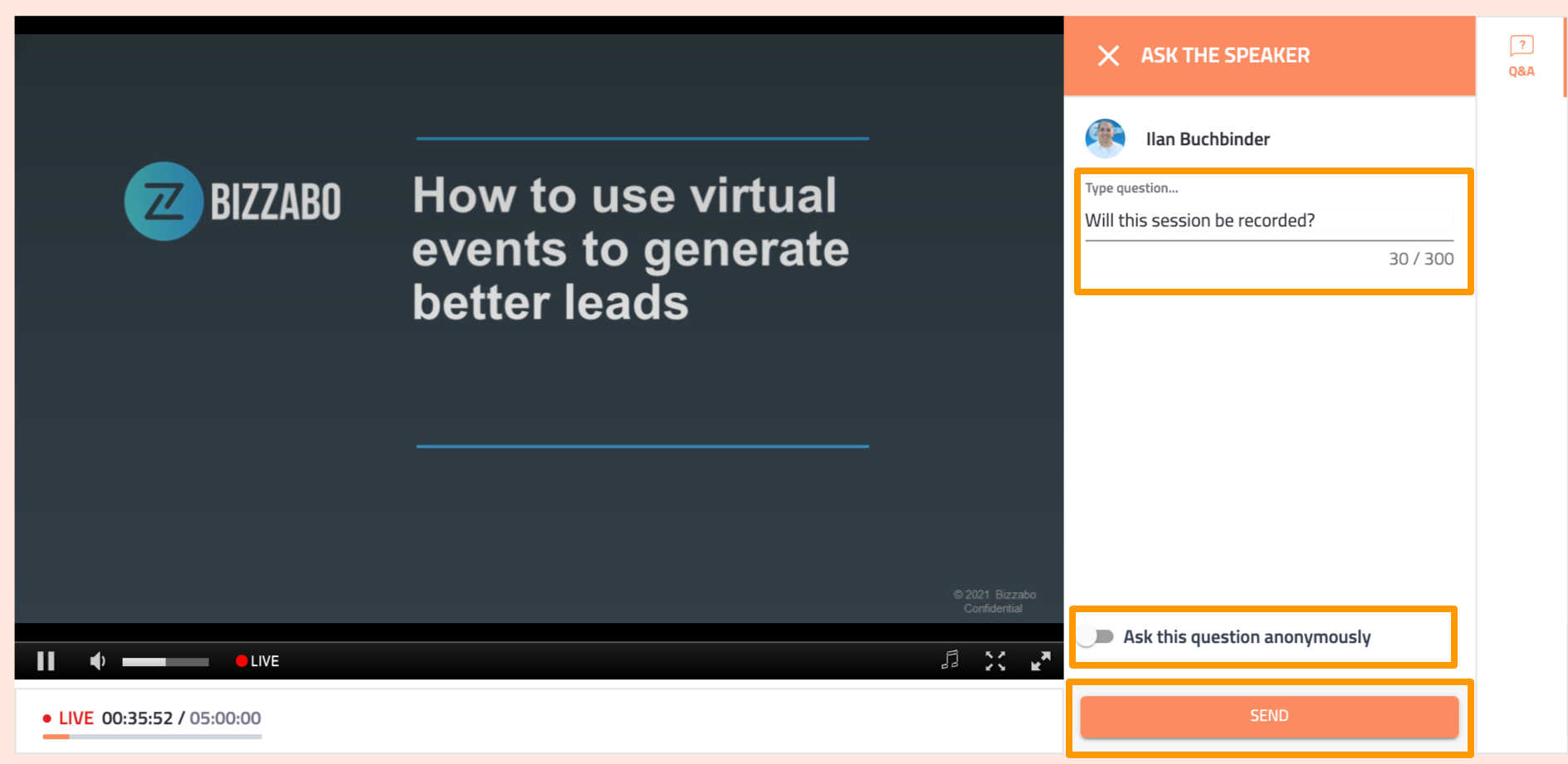Click the ASK THE SPEAKER header title
The width and height of the screenshot is (1568, 764).
(x=1225, y=56)
